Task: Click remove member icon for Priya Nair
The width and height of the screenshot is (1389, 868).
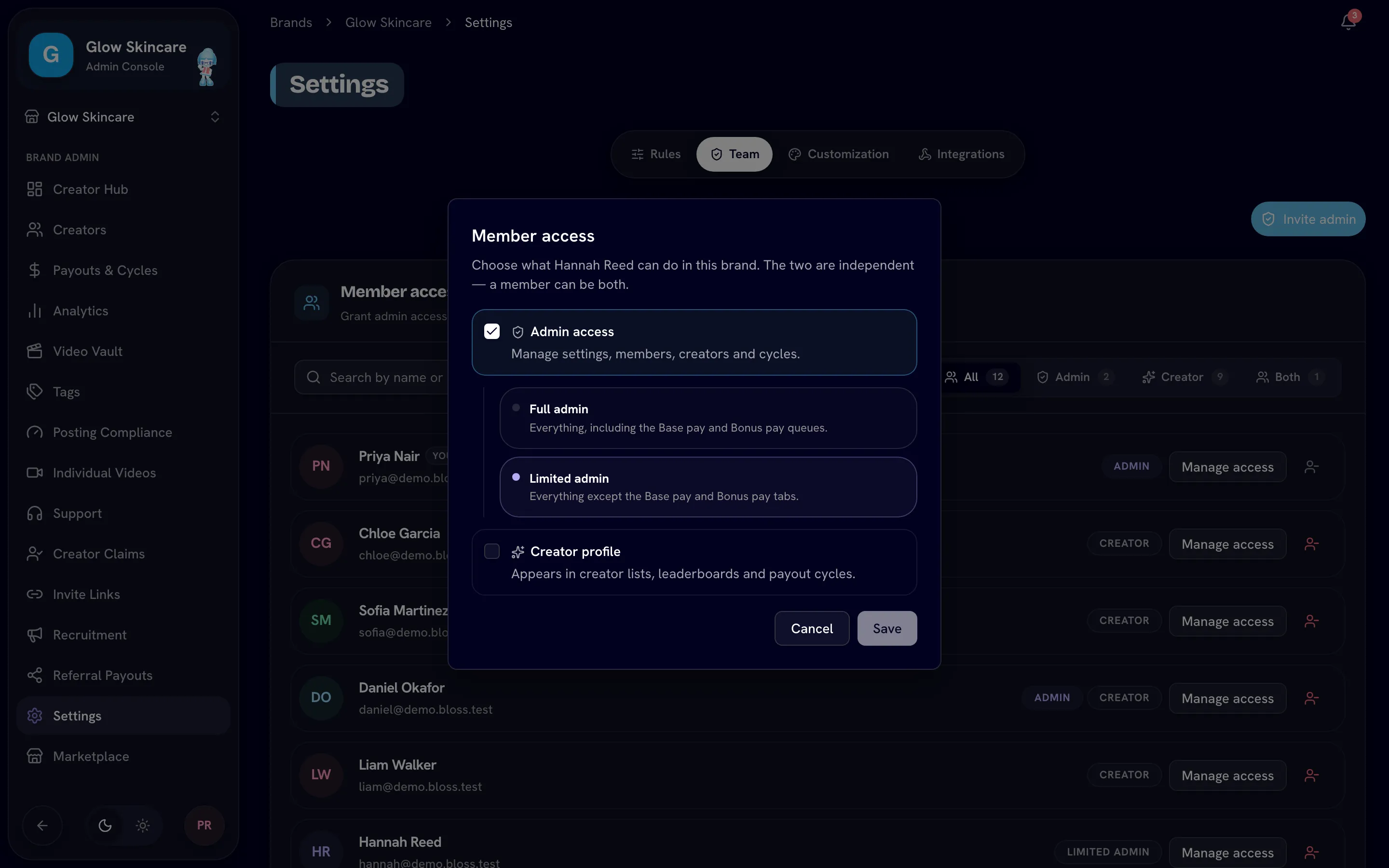Action: 1311,467
